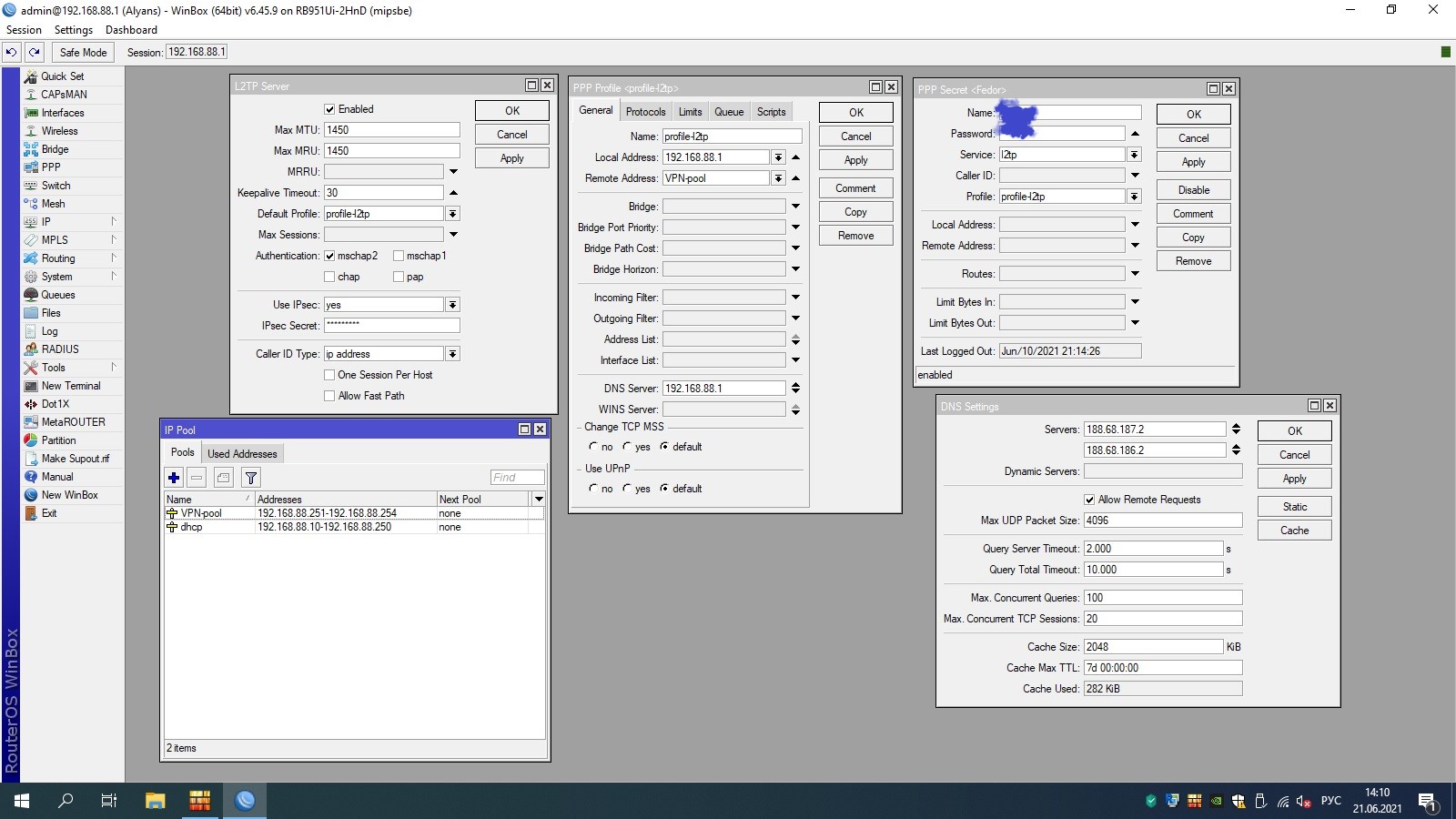Click the Safe Mode button
The width and height of the screenshot is (1456, 819).
(x=83, y=52)
